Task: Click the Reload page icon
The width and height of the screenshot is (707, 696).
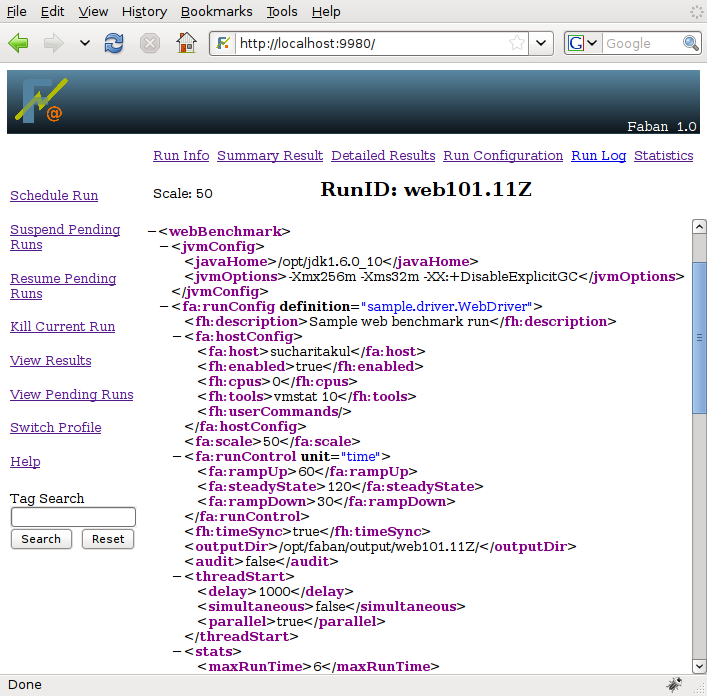Action: (x=114, y=43)
